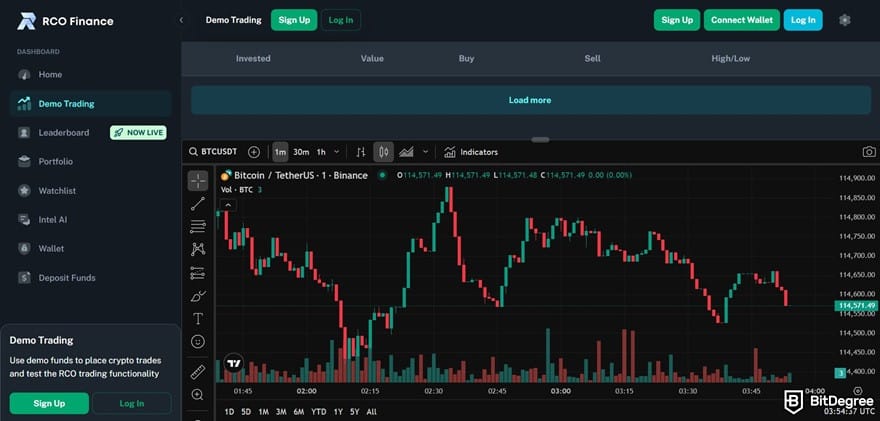This screenshot has width=880, height=421.
Task: Click the RCO Finance logo
Action: point(65,21)
